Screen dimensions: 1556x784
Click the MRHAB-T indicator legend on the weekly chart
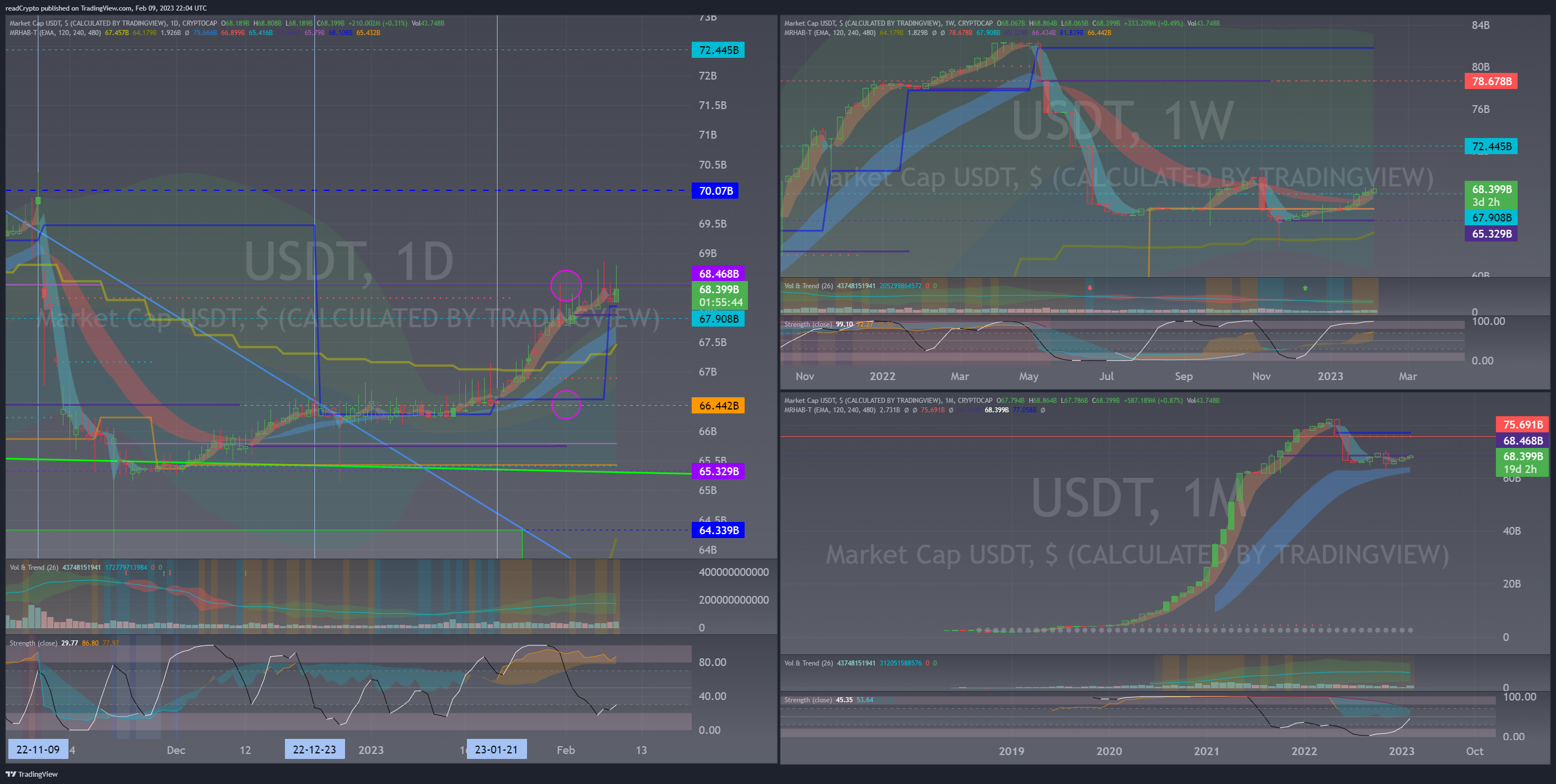(x=829, y=33)
